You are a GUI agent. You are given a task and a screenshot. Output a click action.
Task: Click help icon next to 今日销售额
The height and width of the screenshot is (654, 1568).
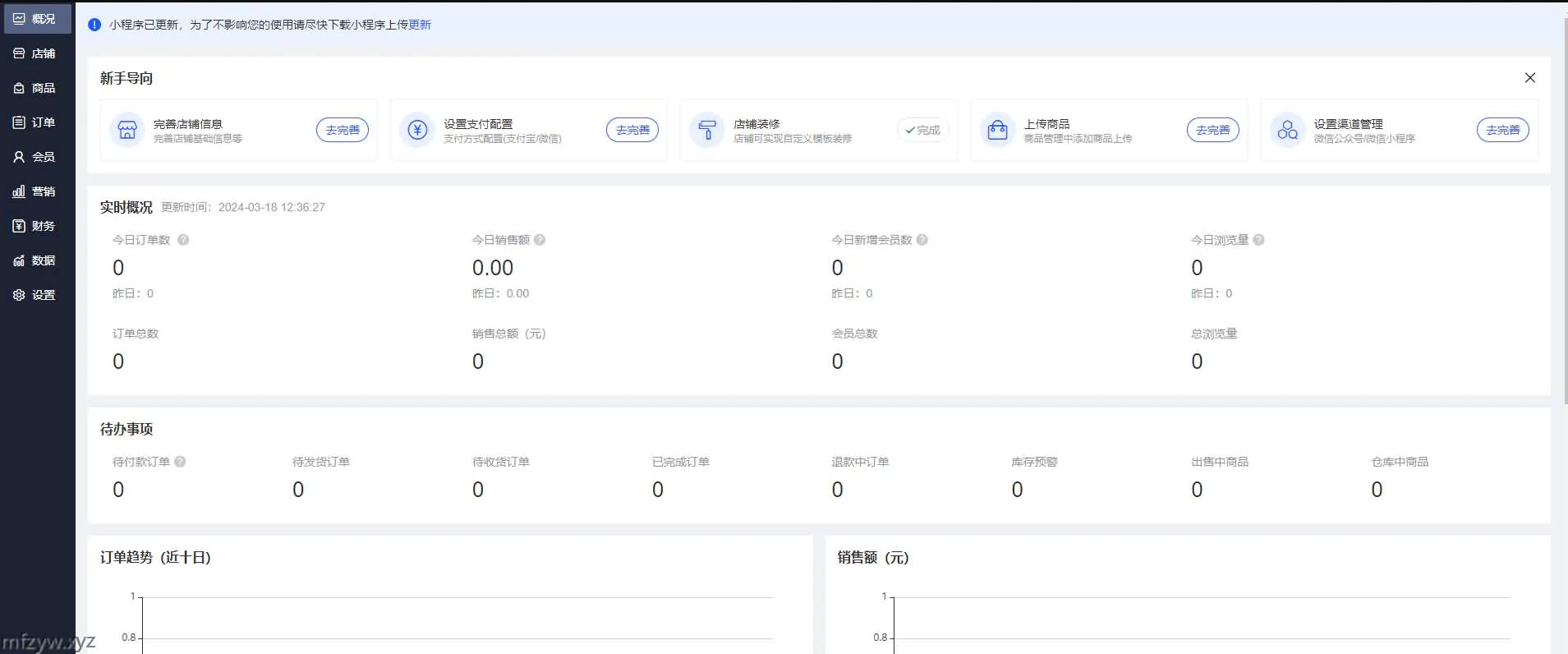point(540,240)
